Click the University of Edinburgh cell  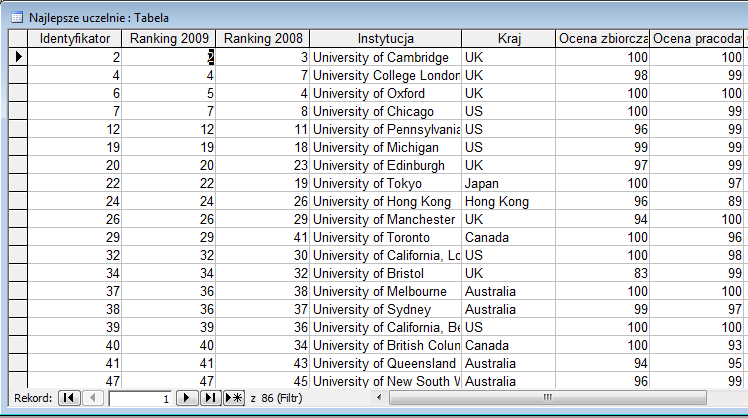coord(385,165)
